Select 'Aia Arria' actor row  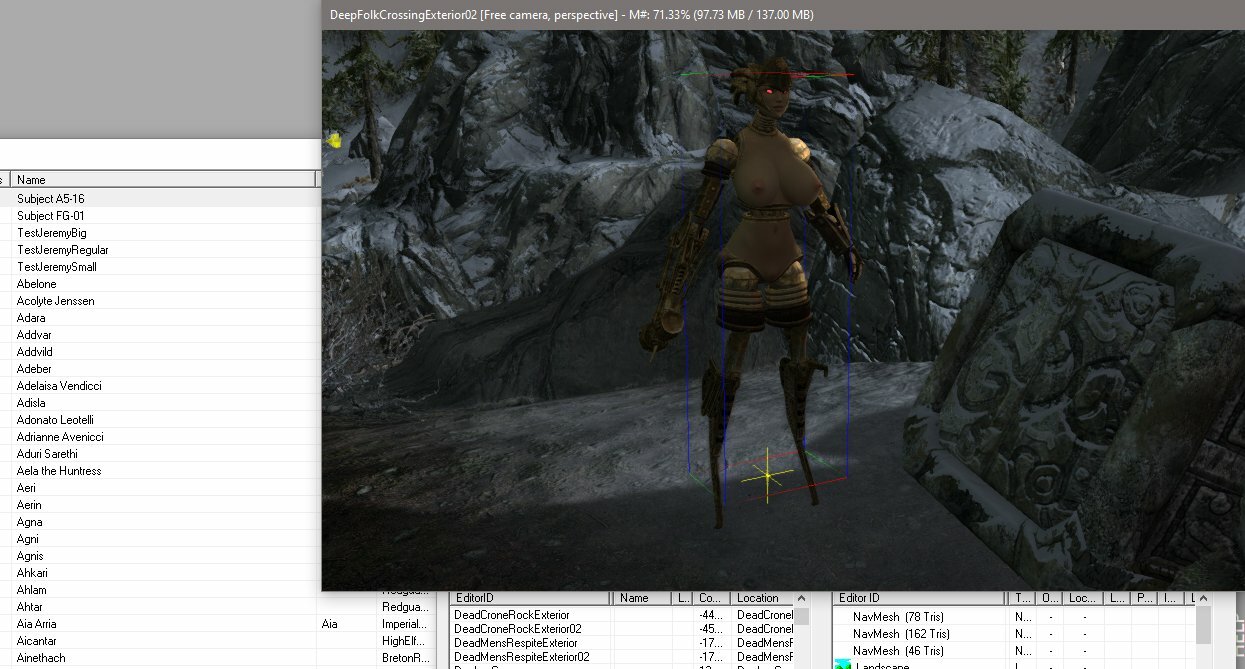pos(37,624)
